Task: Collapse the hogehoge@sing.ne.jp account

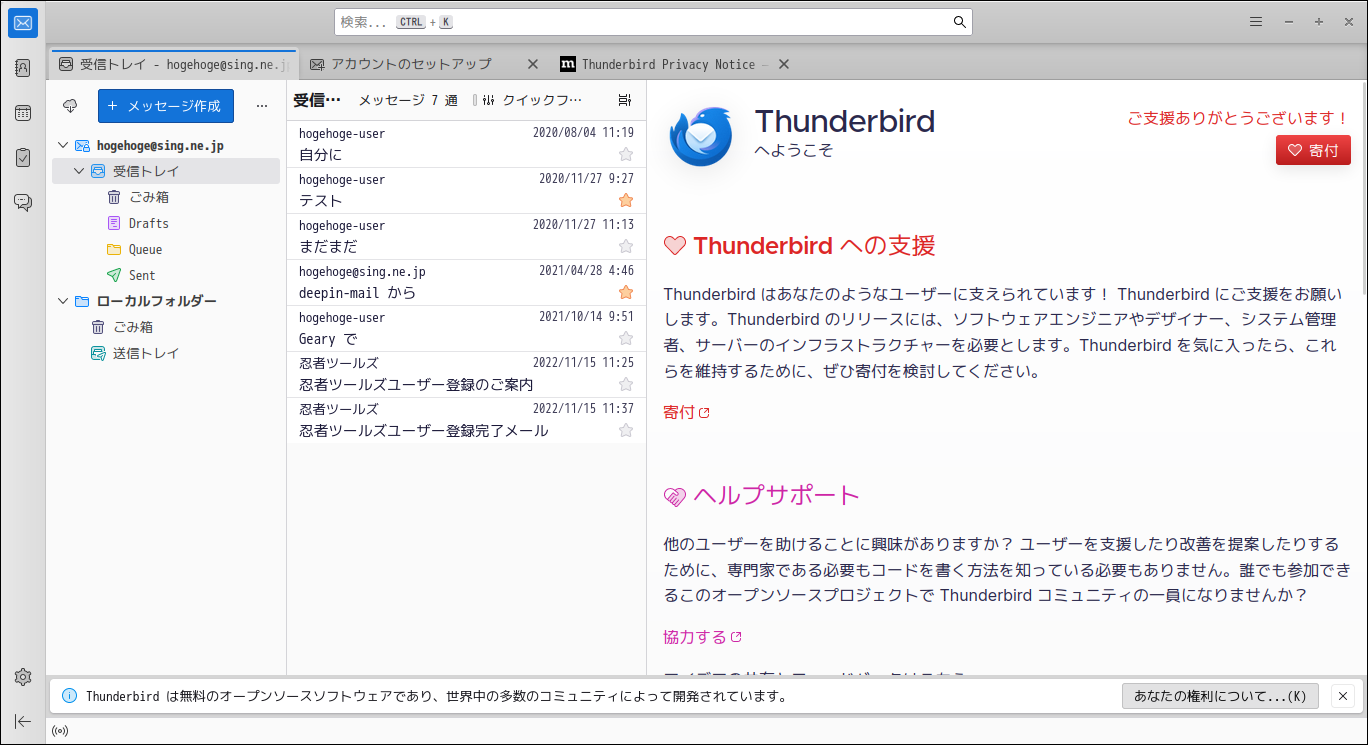Action: pos(63,145)
